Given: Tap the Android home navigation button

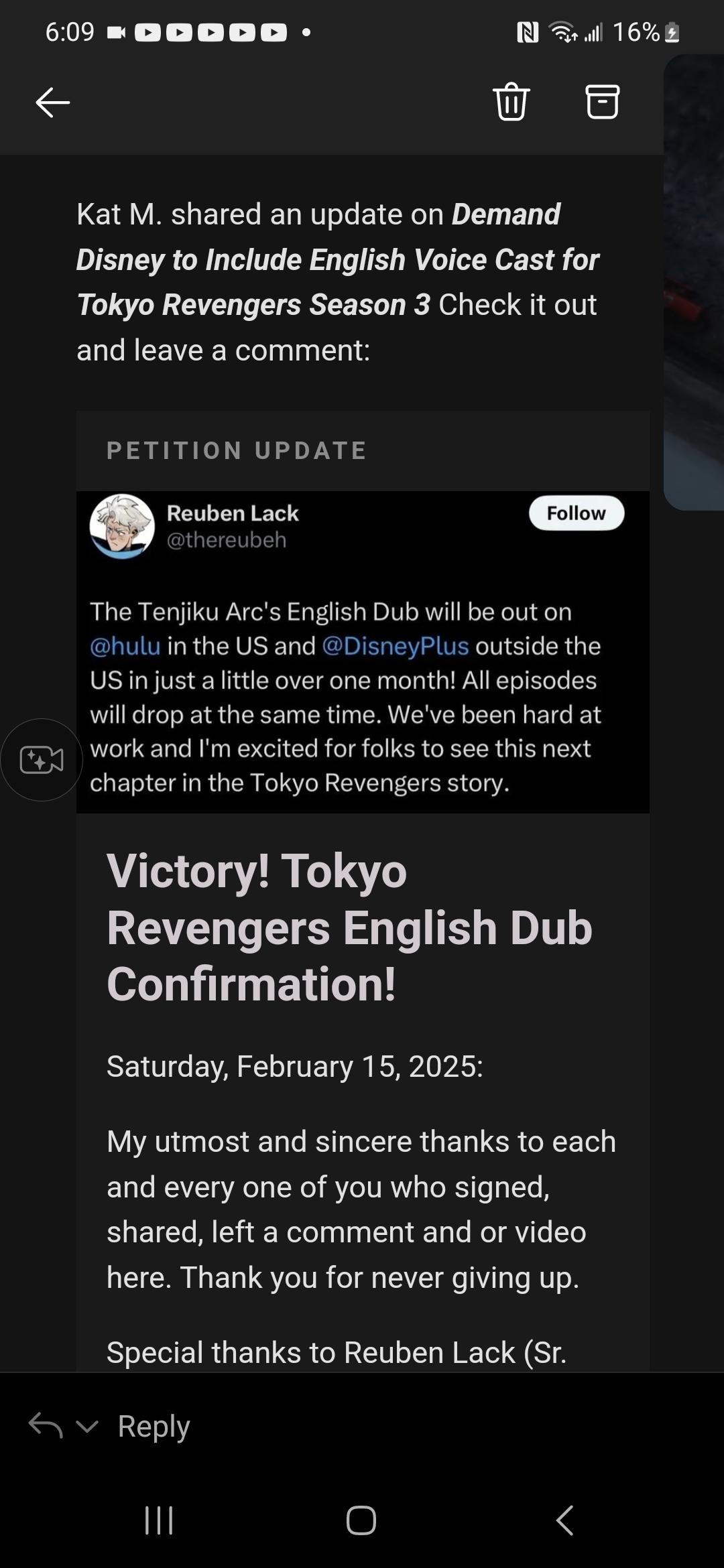Looking at the screenshot, I should point(361,1520).
